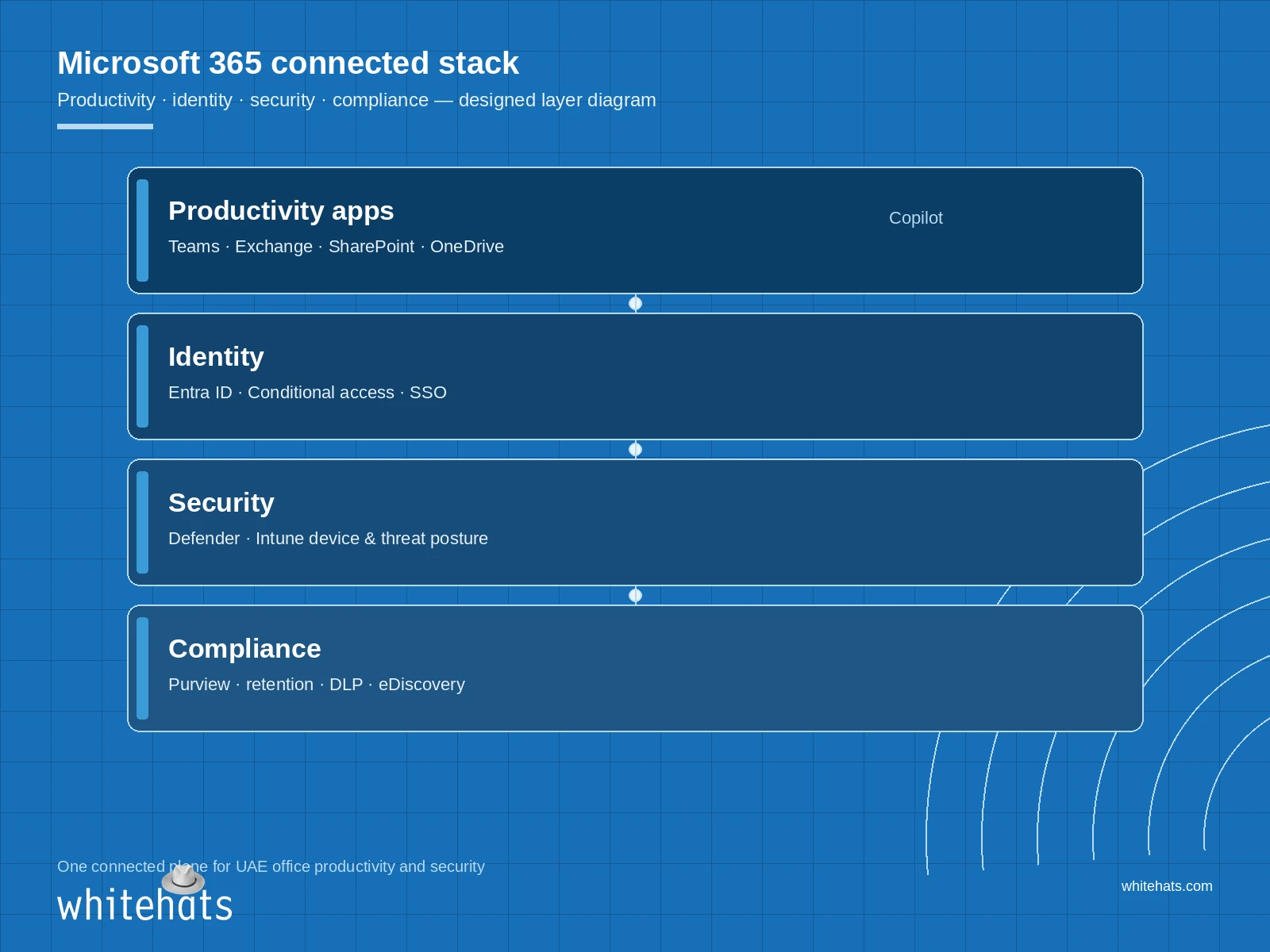1270x952 pixels.
Task: Click 'Defender · Intune device & threat posture' text
Action: pos(328,539)
